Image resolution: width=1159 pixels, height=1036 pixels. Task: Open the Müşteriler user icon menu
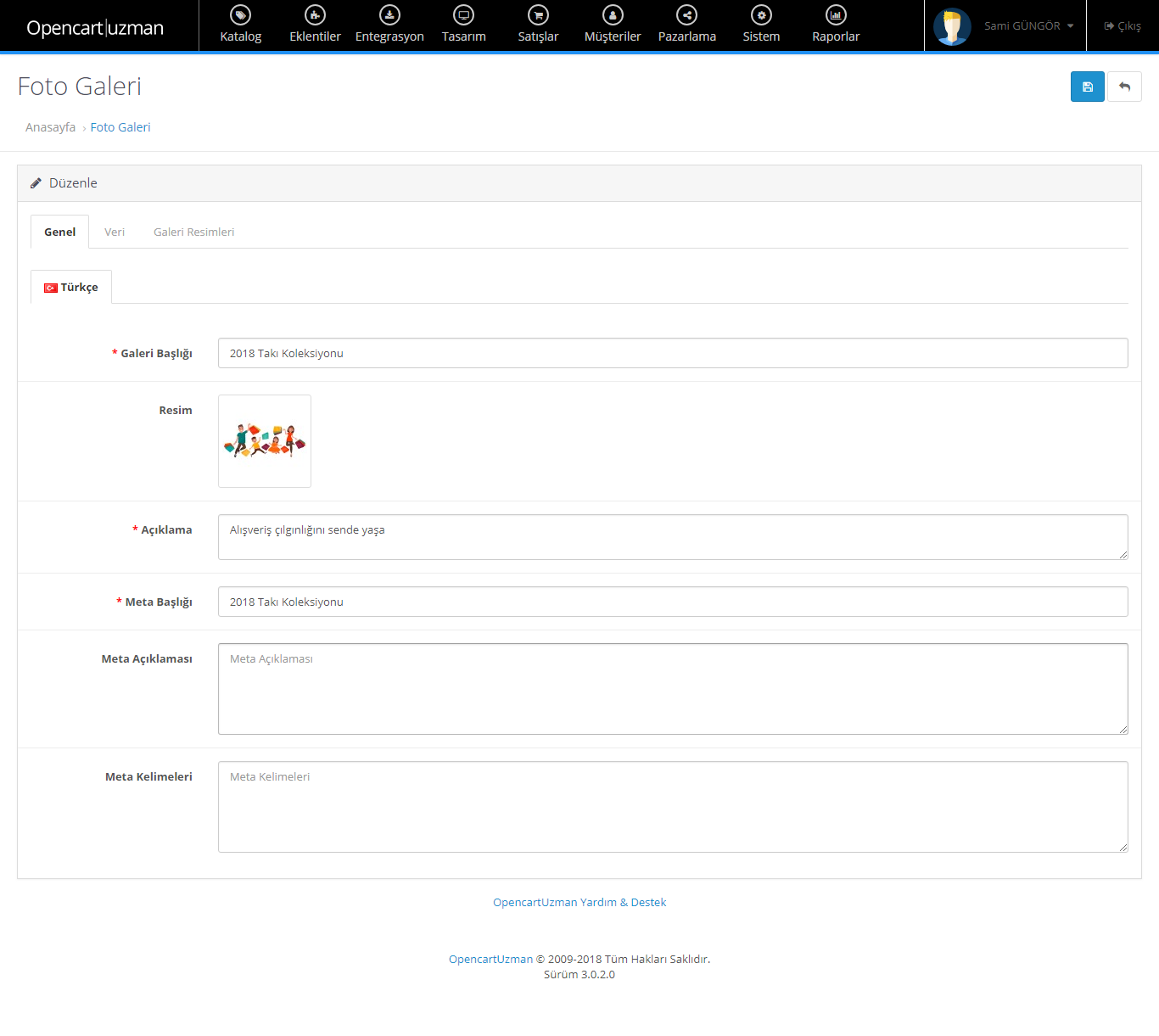pos(613,15)
